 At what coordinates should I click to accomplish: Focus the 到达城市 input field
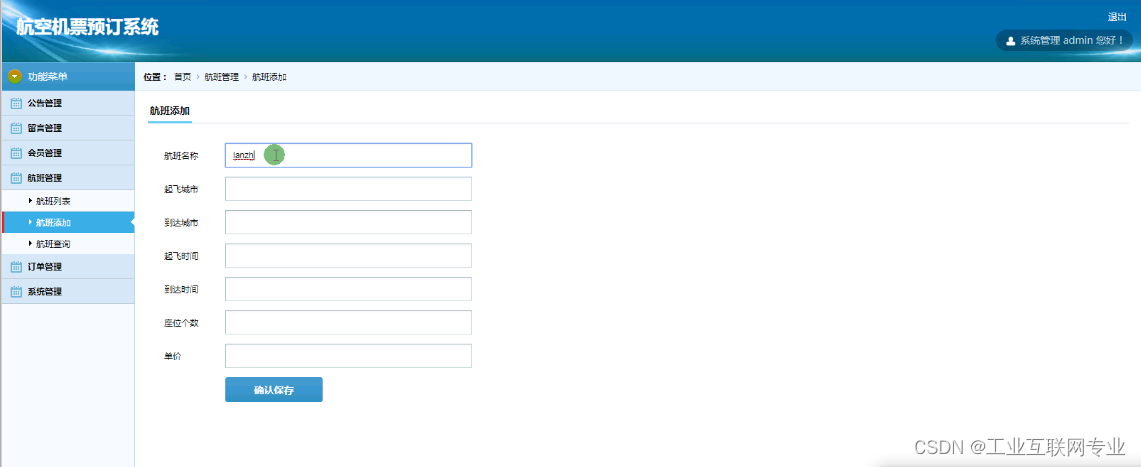click(349, 223)
